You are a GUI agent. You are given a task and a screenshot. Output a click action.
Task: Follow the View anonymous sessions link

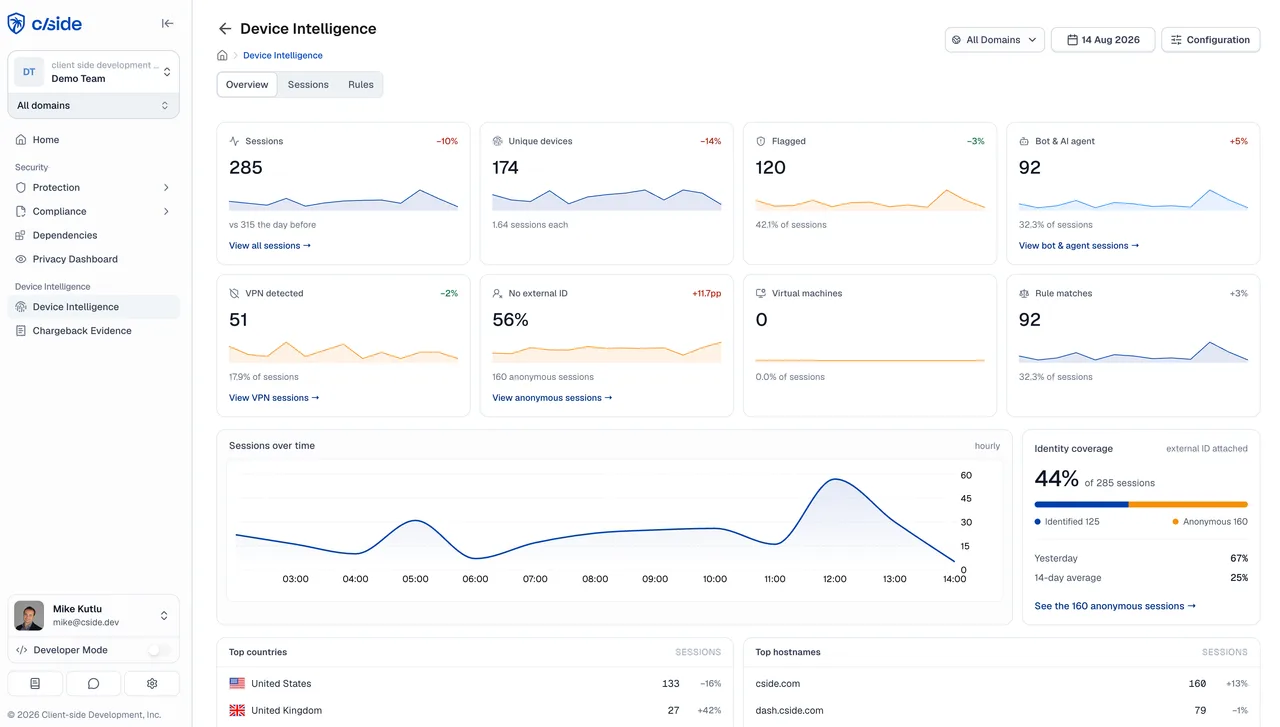(x=552, y=398)
